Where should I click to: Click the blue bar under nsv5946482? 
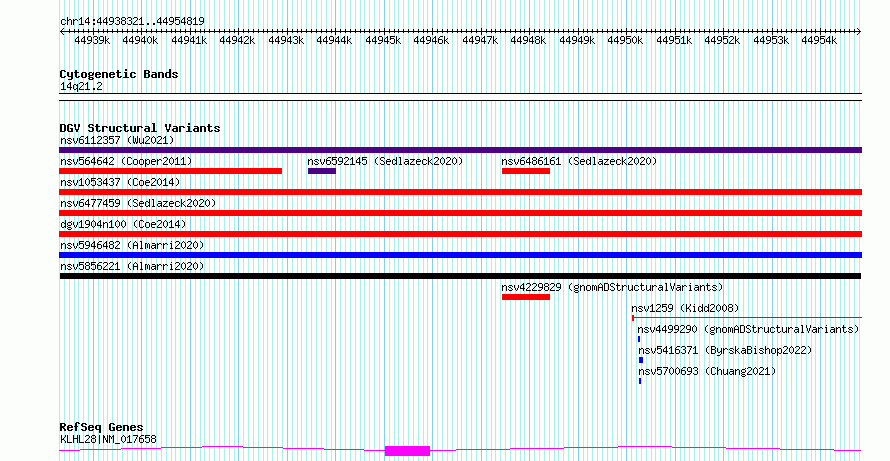tap(460, 255)
